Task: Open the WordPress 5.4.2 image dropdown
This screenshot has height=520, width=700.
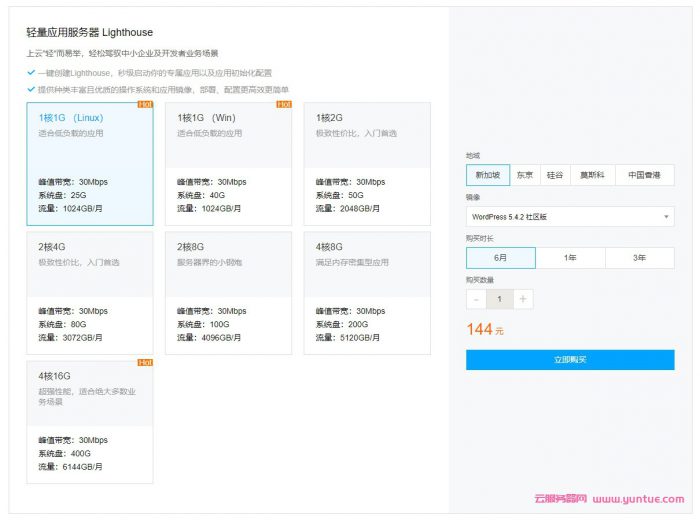Action: pos(569,216)
